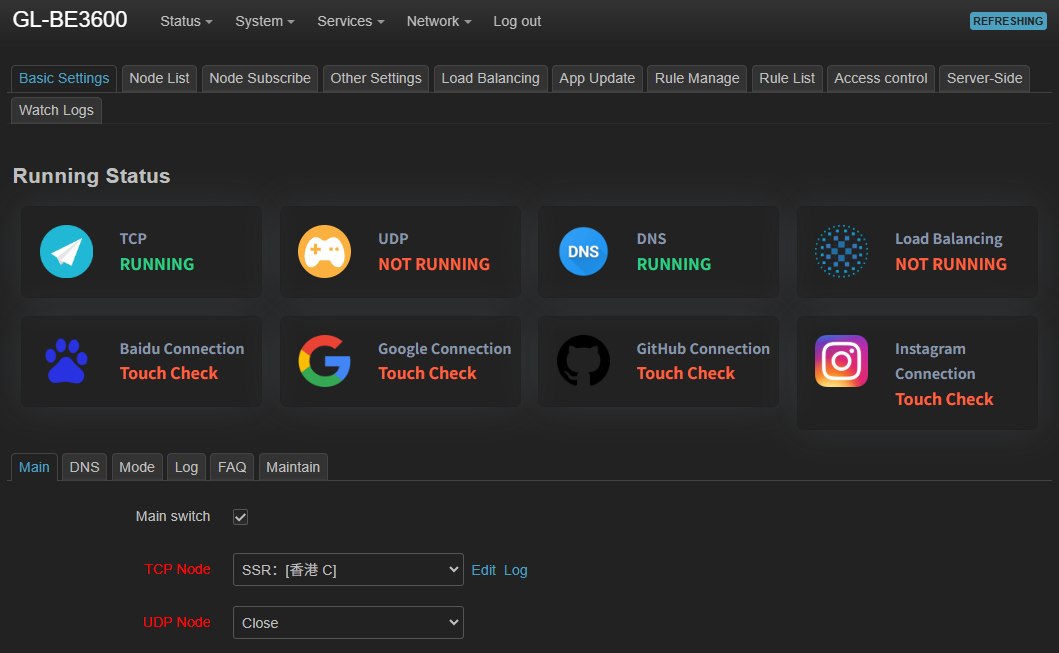Click the Load Balancing dotted globe icon
The width and height of the screenshot is (1059, 653).
click(841, 251)
